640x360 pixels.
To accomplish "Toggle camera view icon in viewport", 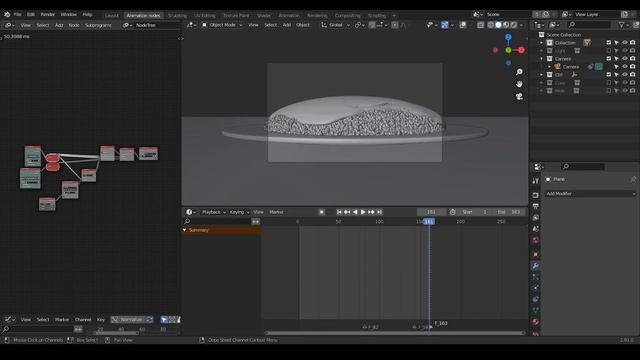I will pyautogui.click(x=519, y=96).
